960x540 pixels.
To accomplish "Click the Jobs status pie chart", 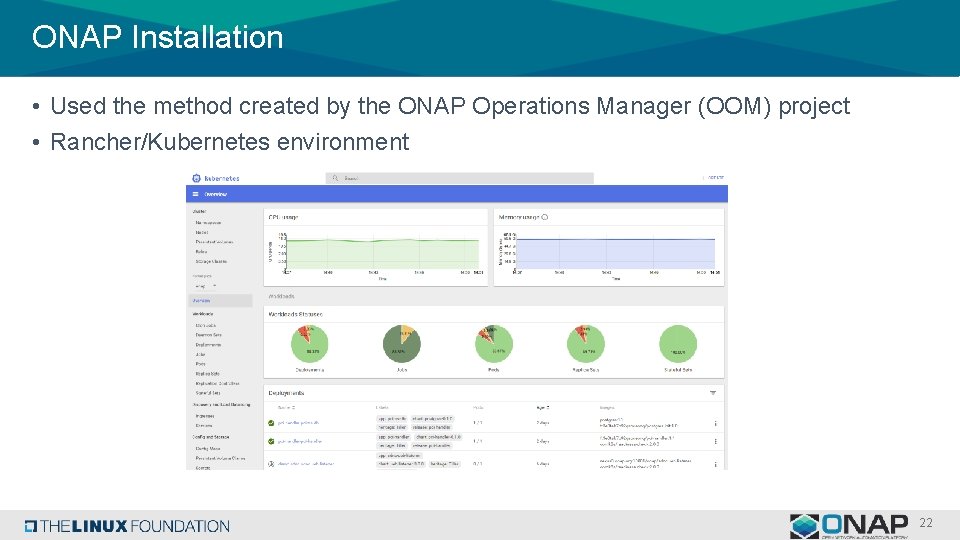I will tap(402, 344).
